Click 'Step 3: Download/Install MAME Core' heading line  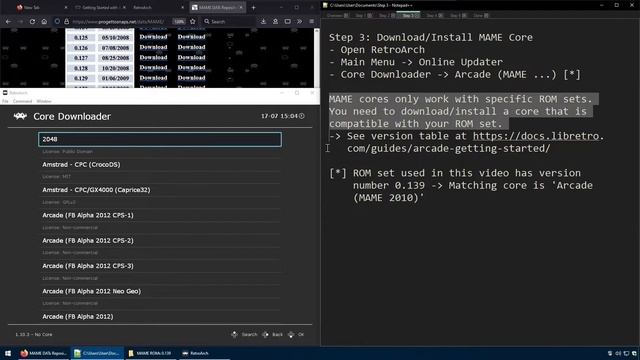point(431,37)
